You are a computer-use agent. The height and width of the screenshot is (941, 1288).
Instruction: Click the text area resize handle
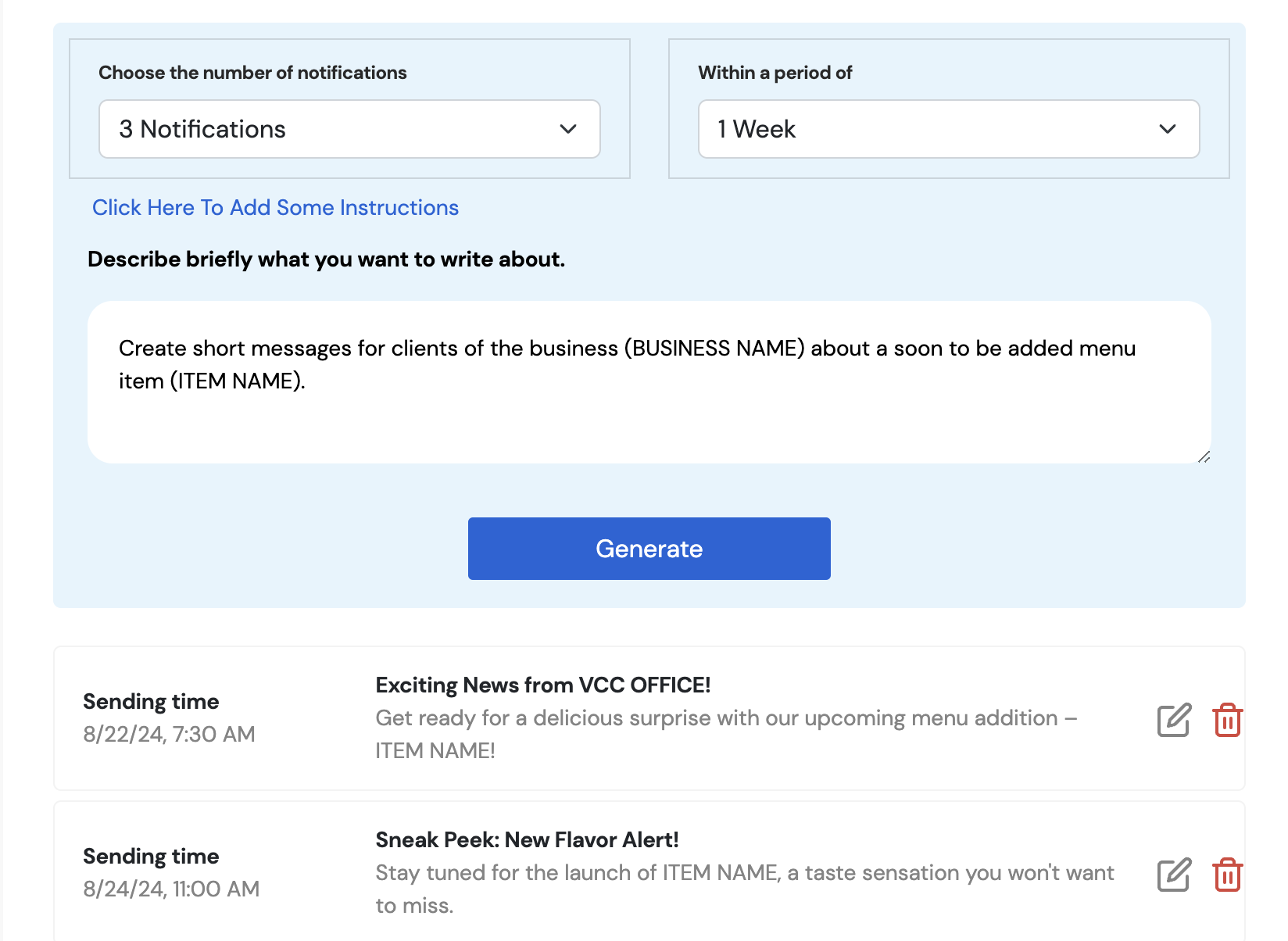(x=1204, y=457)
